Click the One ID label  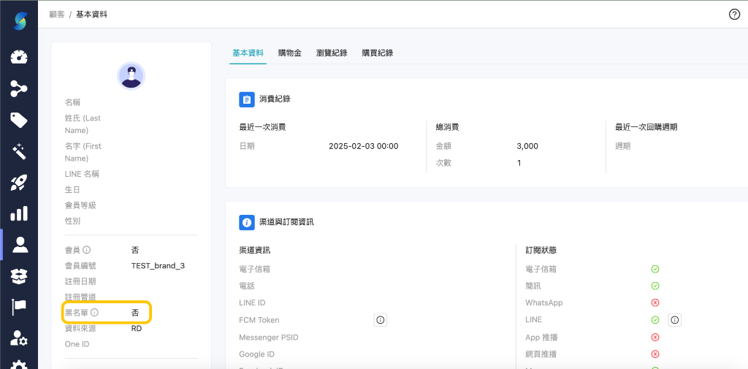(77, 344)
